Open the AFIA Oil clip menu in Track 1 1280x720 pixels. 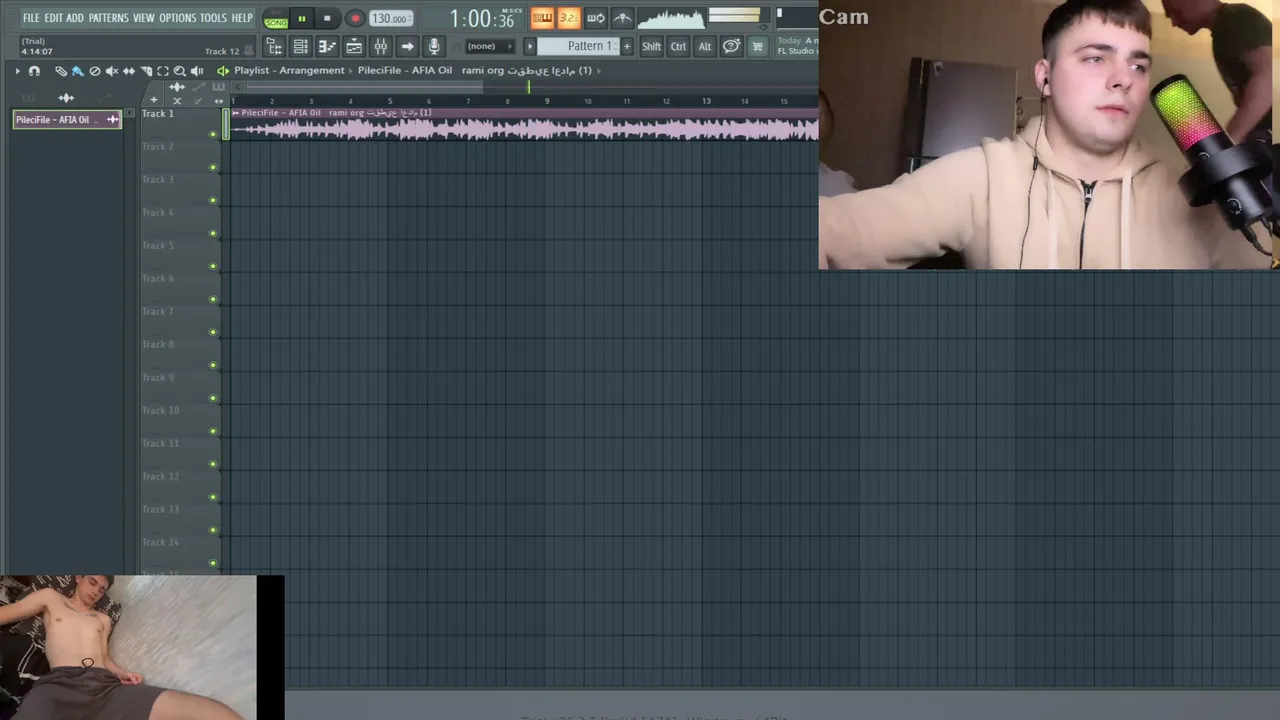pyautogui.click(x=236, y=113)
